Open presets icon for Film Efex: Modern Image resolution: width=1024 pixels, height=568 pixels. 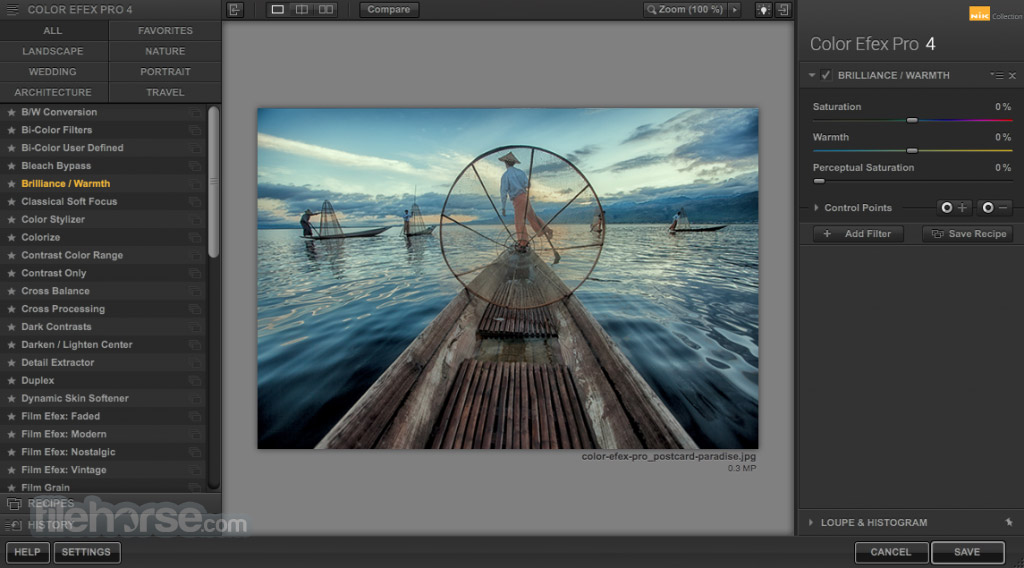[195, 434]
